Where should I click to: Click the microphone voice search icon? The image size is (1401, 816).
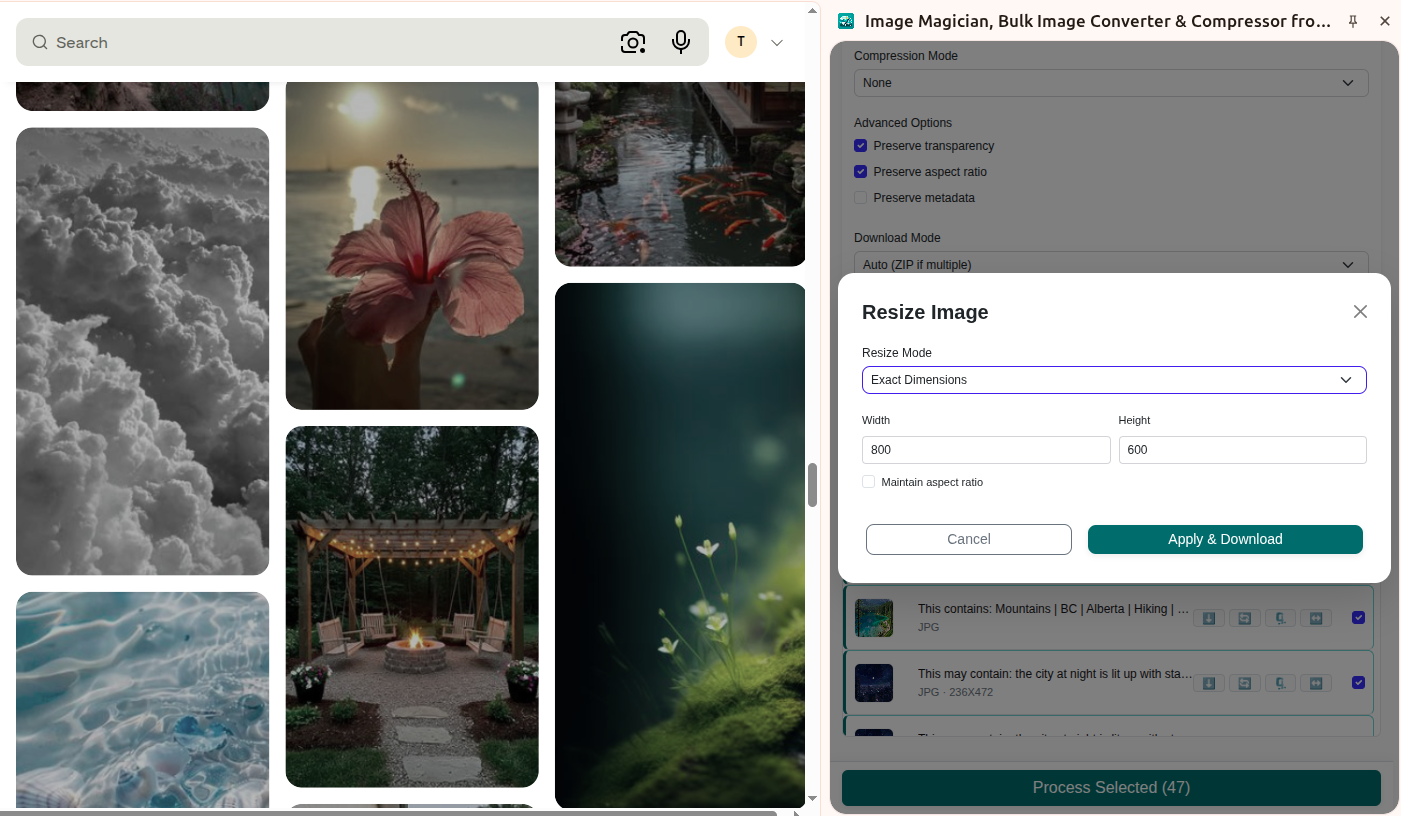click(x=681, y=42)
